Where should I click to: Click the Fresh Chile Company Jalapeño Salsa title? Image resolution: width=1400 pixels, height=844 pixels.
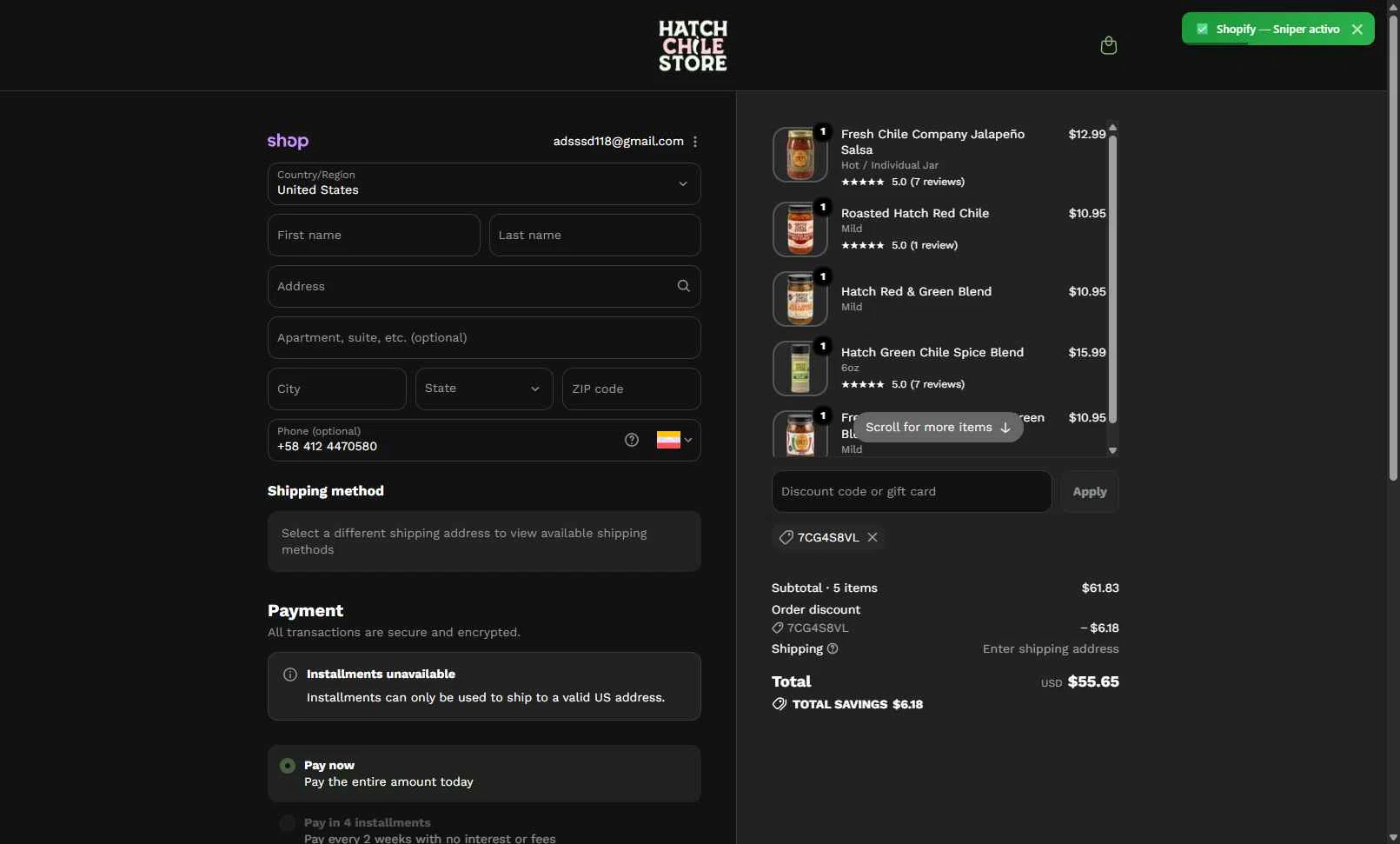932,142
